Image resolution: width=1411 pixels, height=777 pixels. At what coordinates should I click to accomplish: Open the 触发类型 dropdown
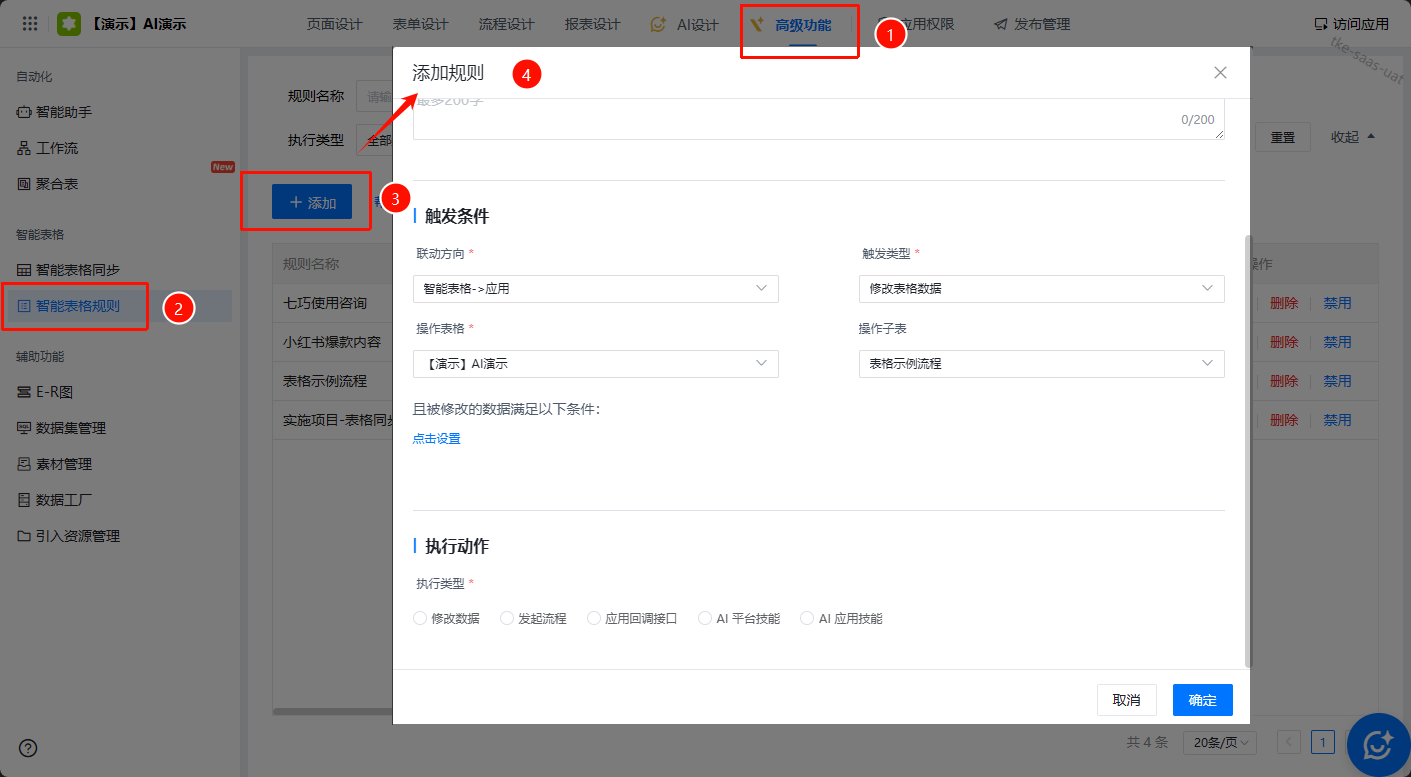click(1041, 289)
